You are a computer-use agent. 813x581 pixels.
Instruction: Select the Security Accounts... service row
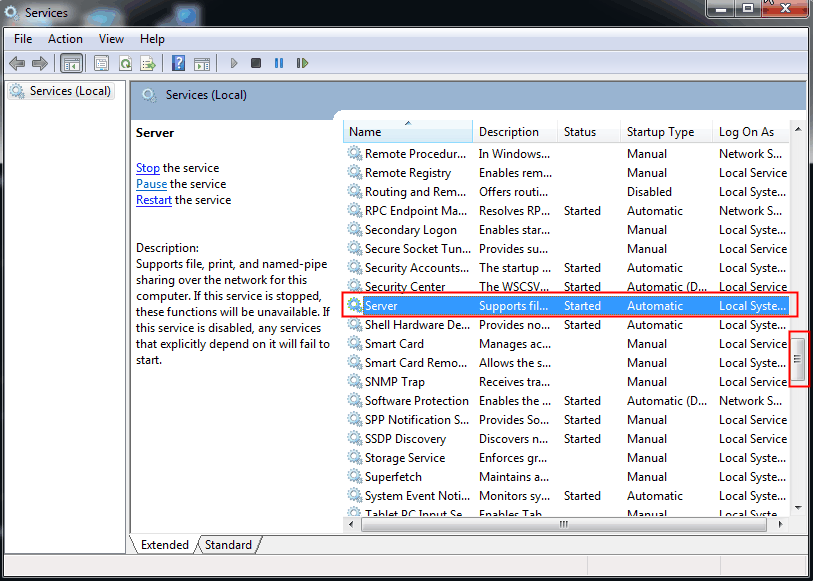566,267
